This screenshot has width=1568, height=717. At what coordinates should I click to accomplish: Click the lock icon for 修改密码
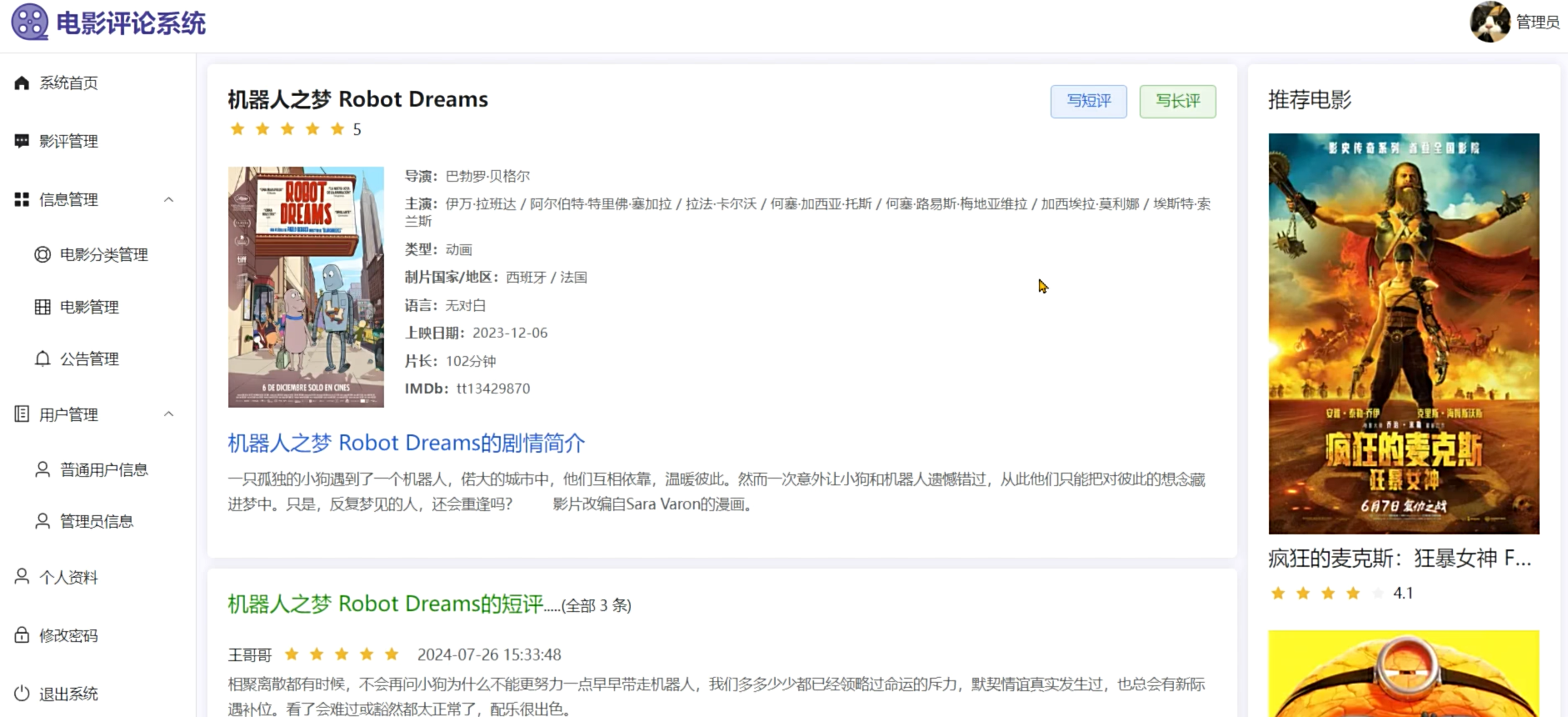click(22, 635)
